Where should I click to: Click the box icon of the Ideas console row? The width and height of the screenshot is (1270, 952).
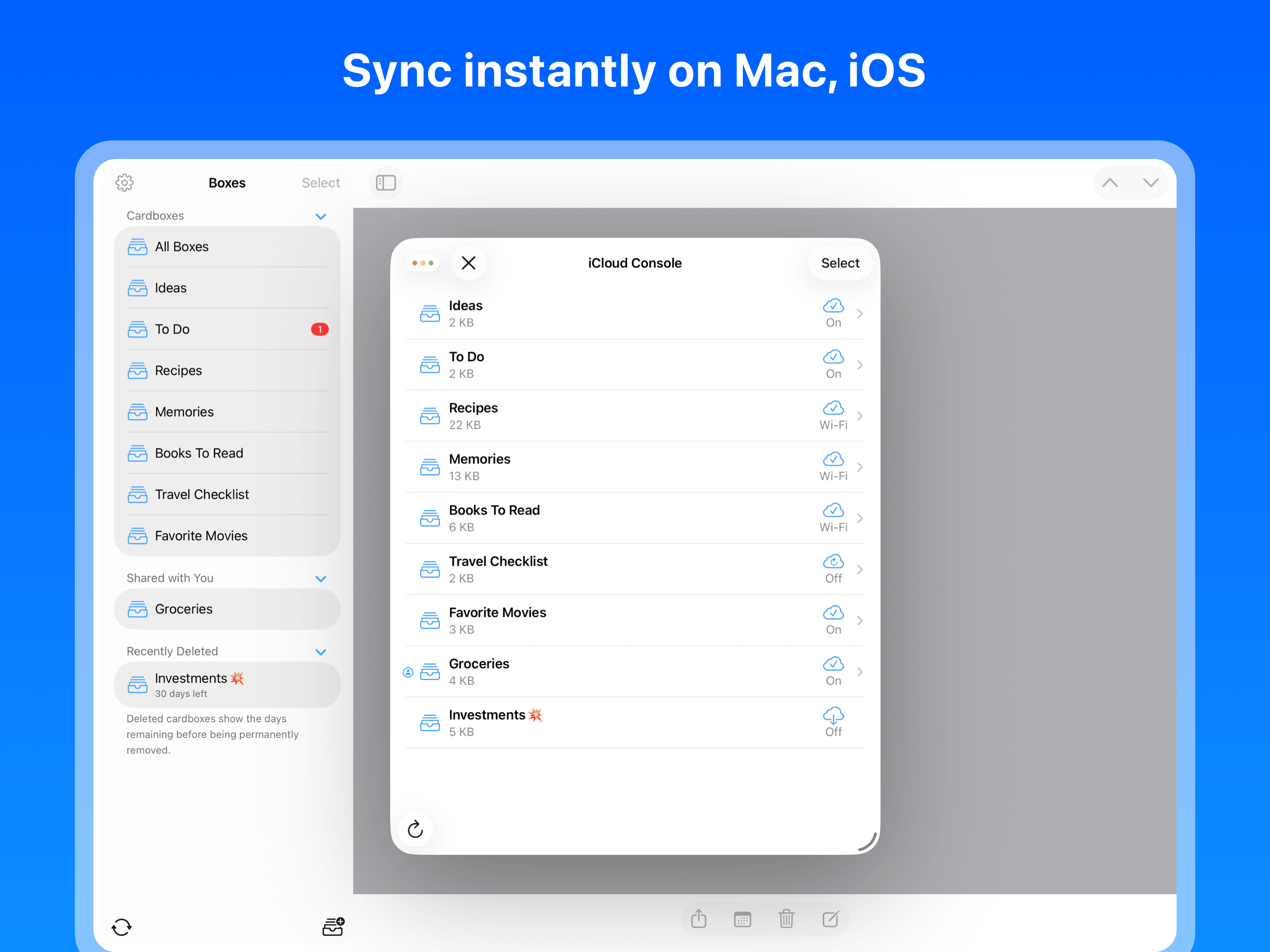(430, 313)
